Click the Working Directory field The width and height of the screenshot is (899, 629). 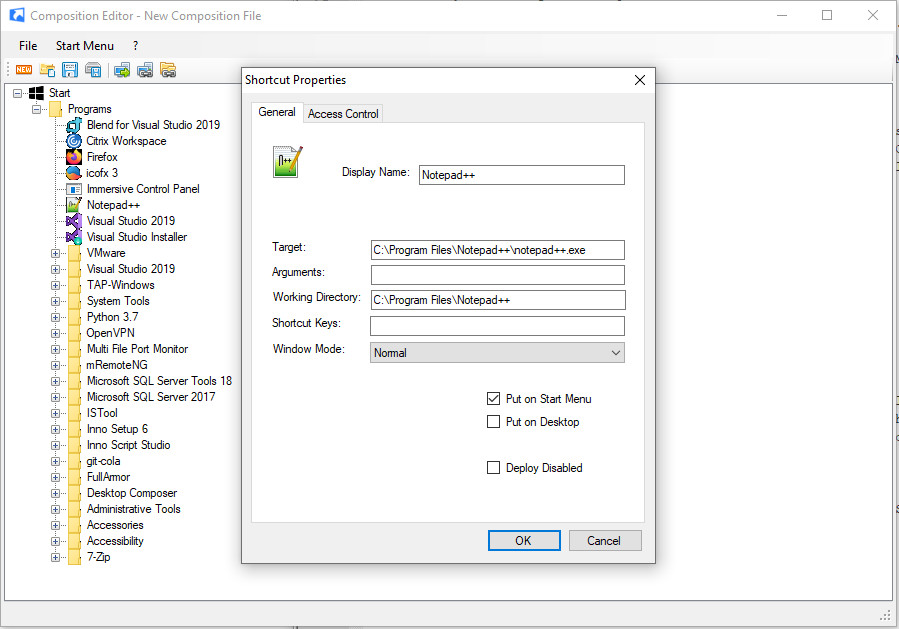point(498,300)
